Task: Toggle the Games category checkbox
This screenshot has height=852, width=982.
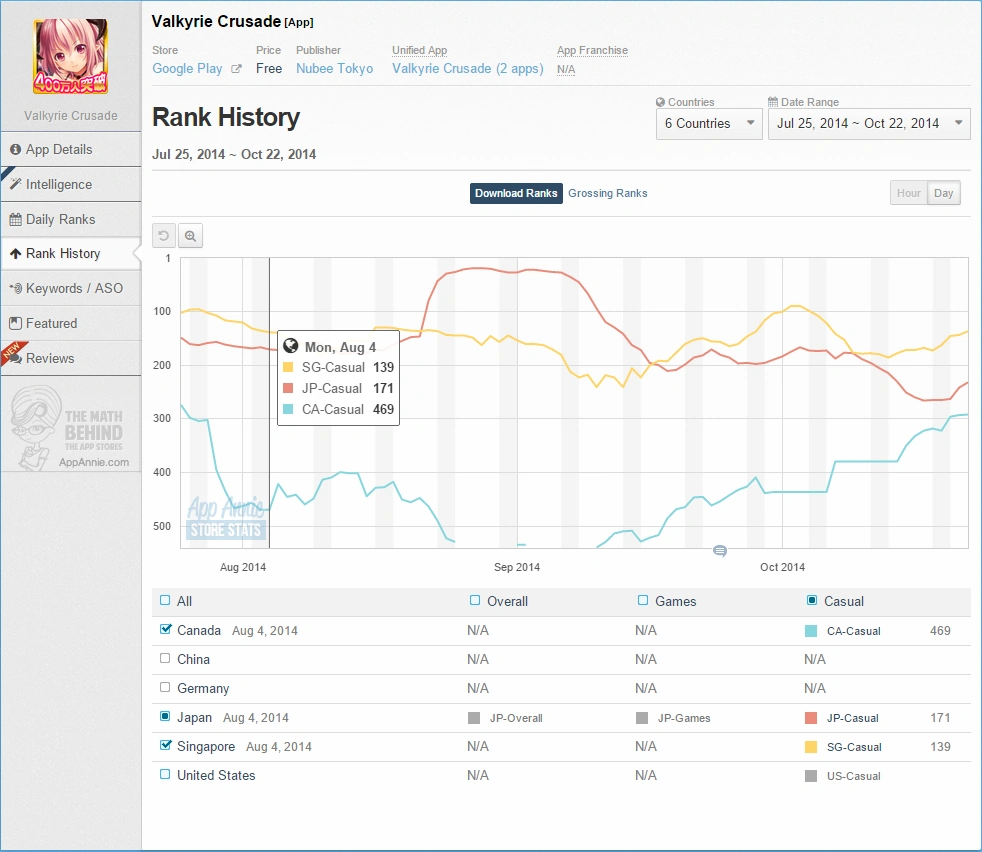Action: click(643, 600)
